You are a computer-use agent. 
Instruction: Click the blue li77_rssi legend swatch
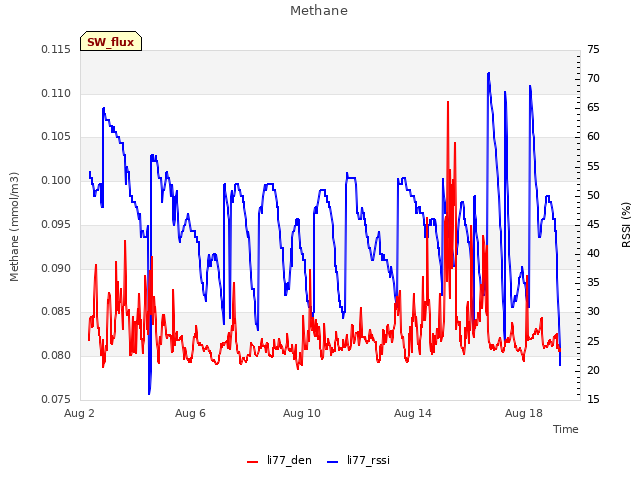tap(333, 462)
